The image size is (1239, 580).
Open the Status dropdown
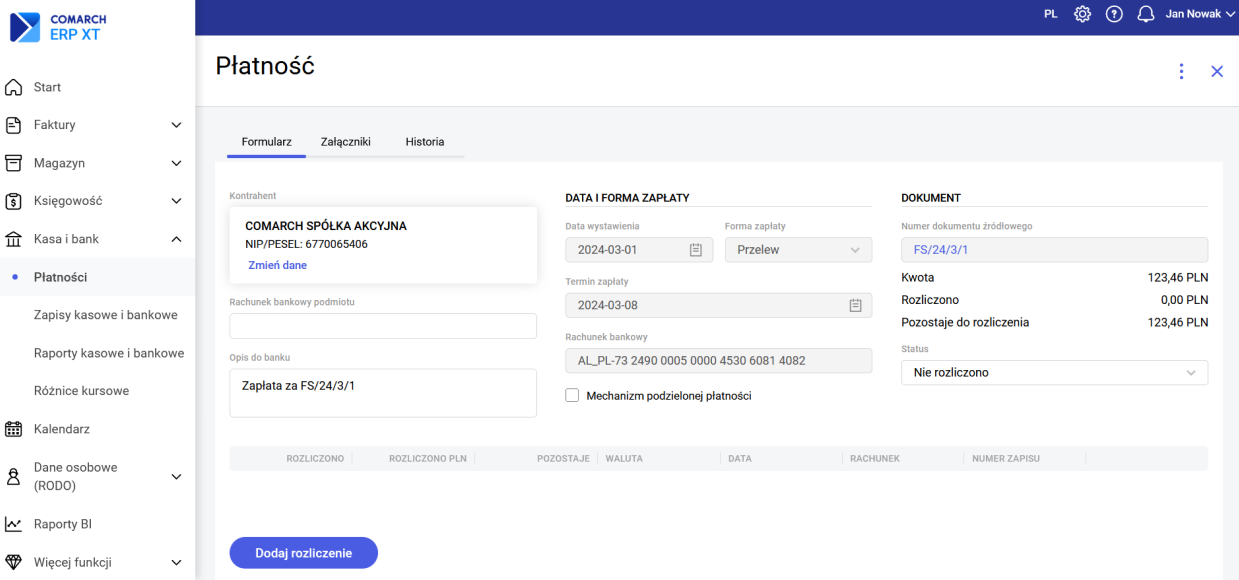tap(1054, 372)
